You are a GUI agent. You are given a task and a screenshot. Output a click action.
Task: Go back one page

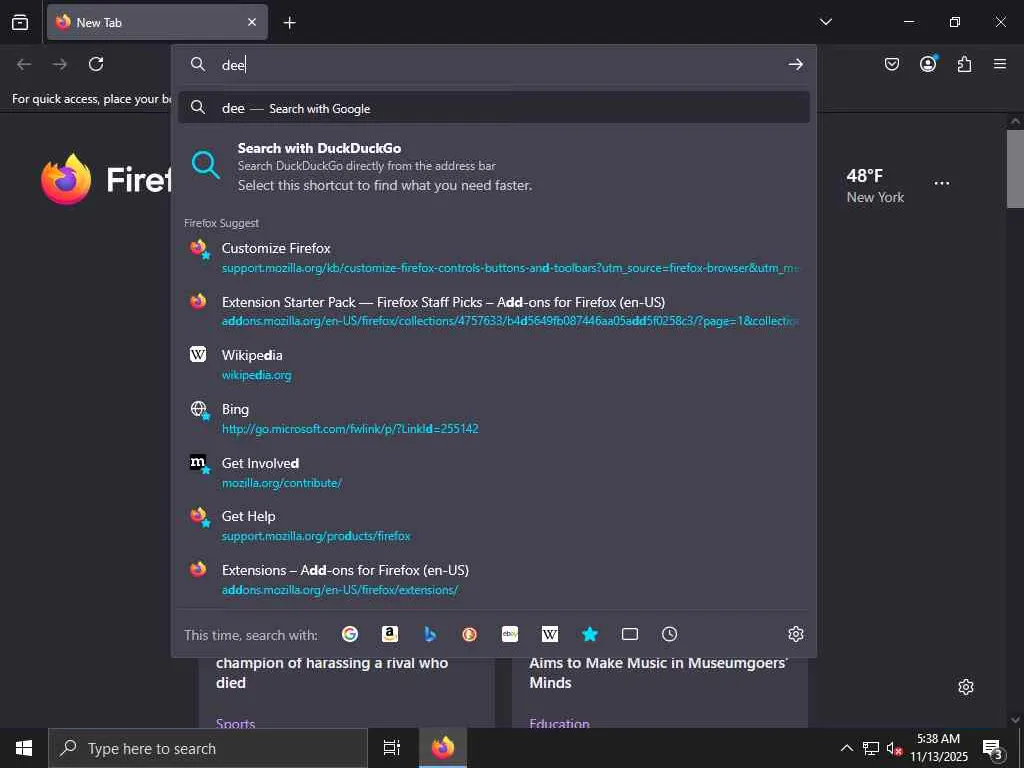tap(24, 64)
